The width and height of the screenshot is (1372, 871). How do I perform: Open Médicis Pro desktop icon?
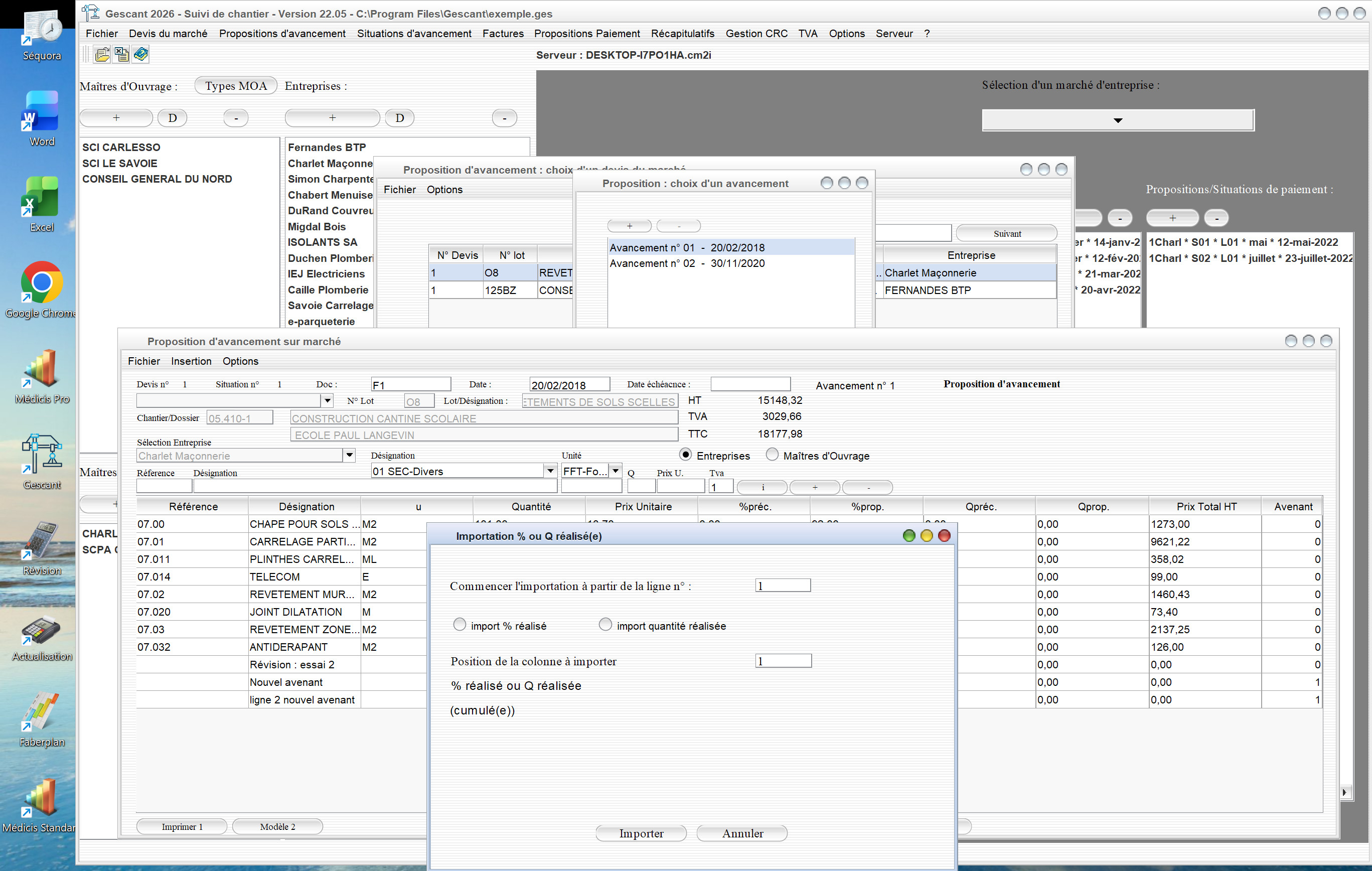tap(42, 375)
